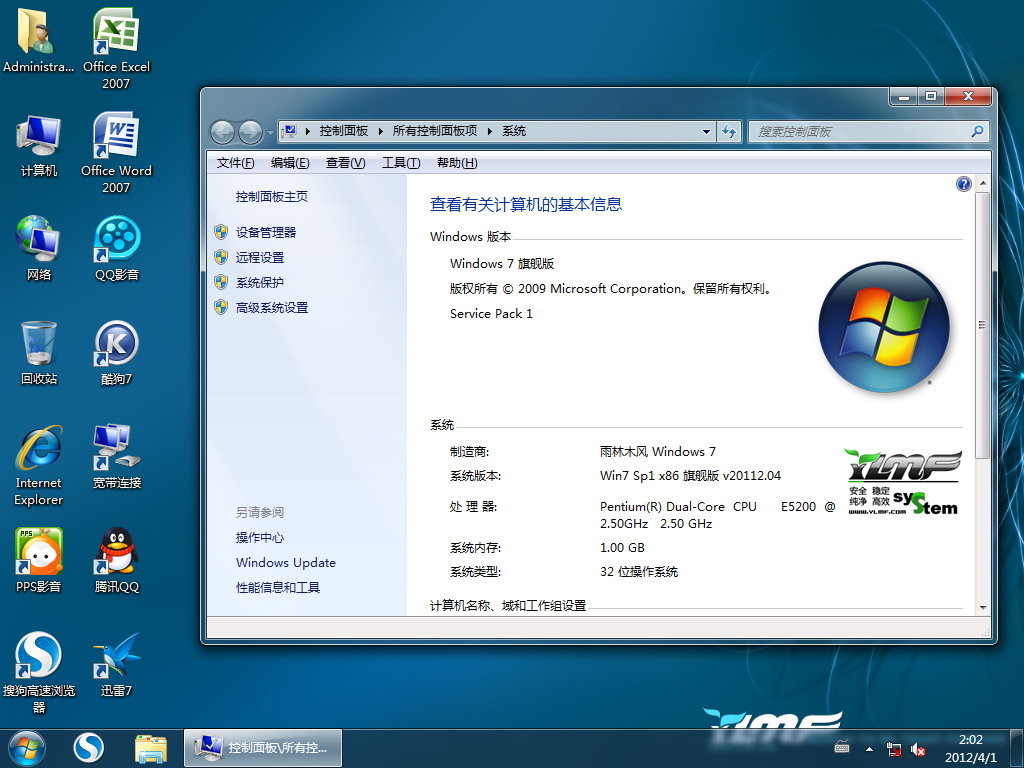Open the 编辑(E) menu
This screenshot has width=1024, height=768.
coord(290,163)
